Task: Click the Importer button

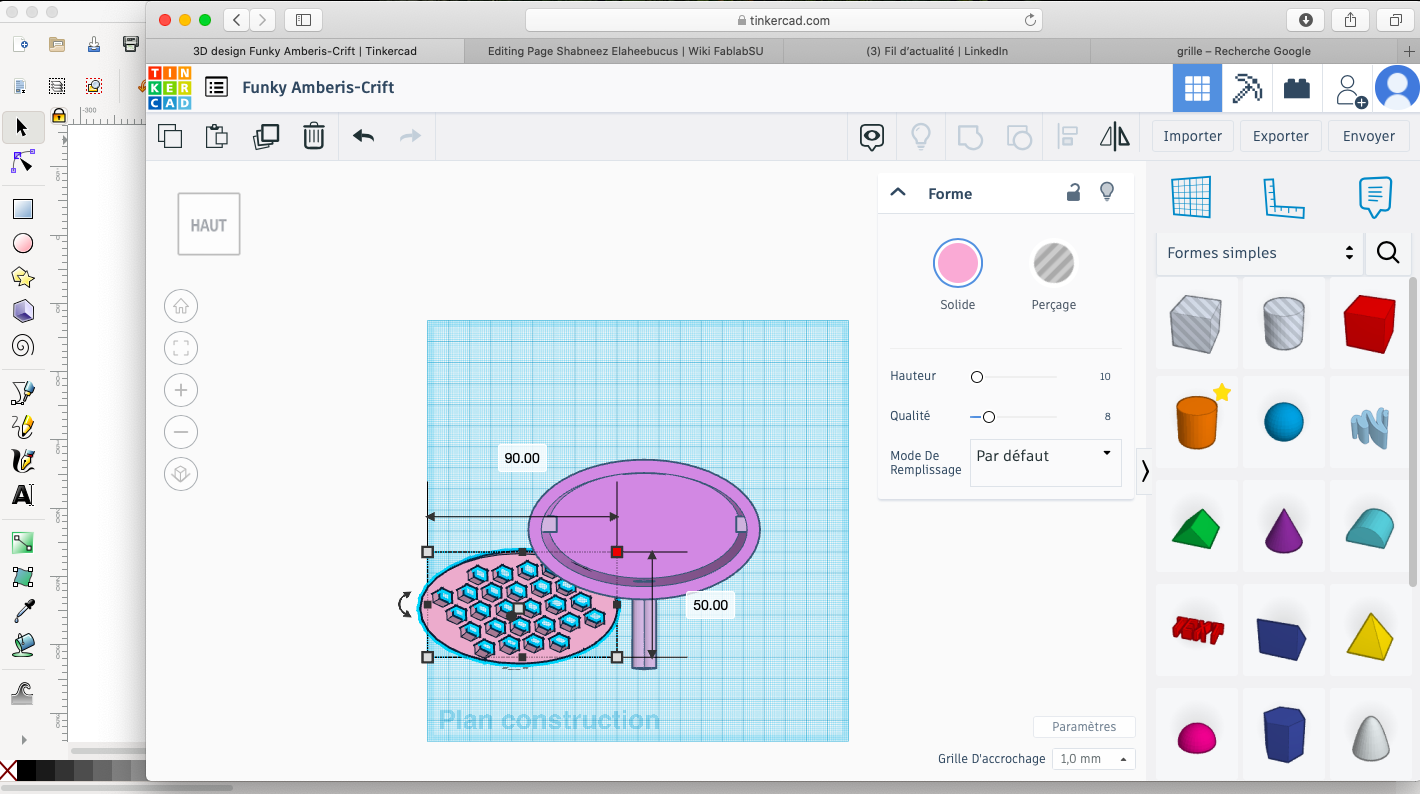Action: [1193, 136]
